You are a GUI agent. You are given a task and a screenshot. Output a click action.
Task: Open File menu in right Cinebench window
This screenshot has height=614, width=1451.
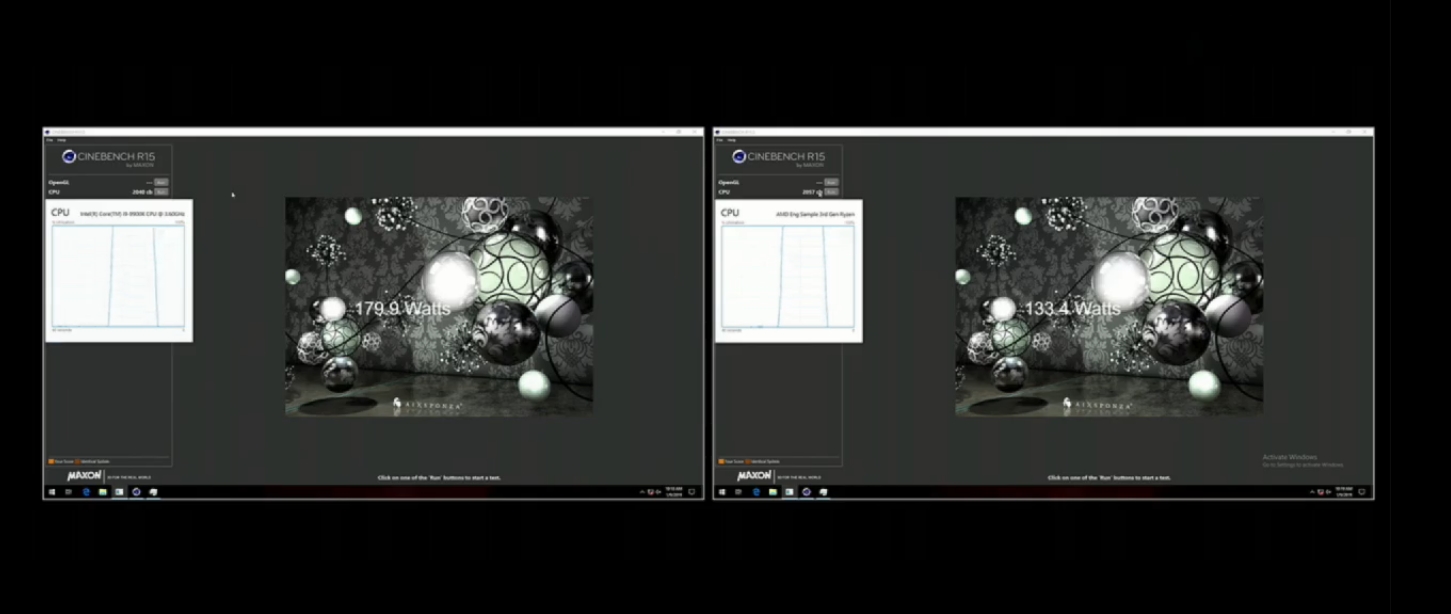click(720, 140)
